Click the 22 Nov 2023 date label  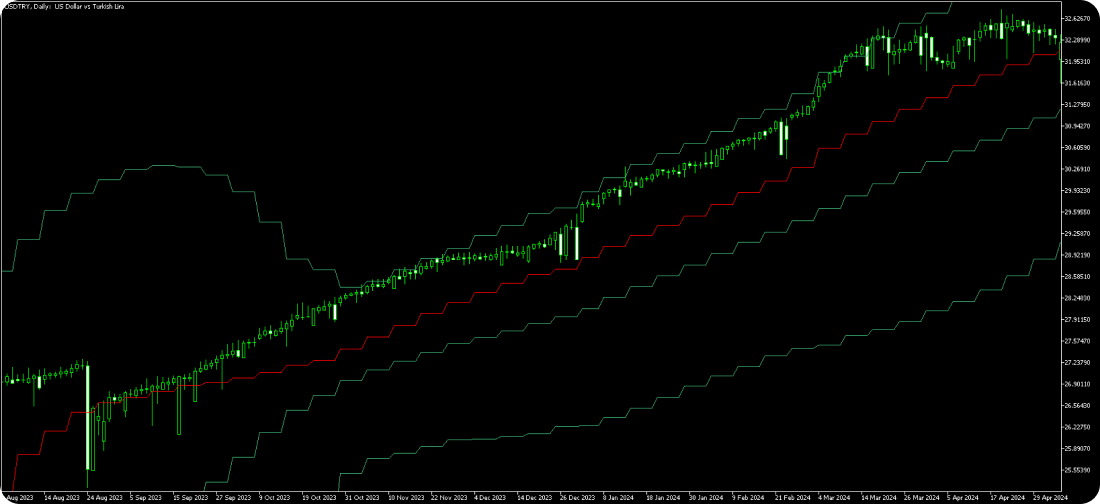pyautogui.click(x=448, y=496)
